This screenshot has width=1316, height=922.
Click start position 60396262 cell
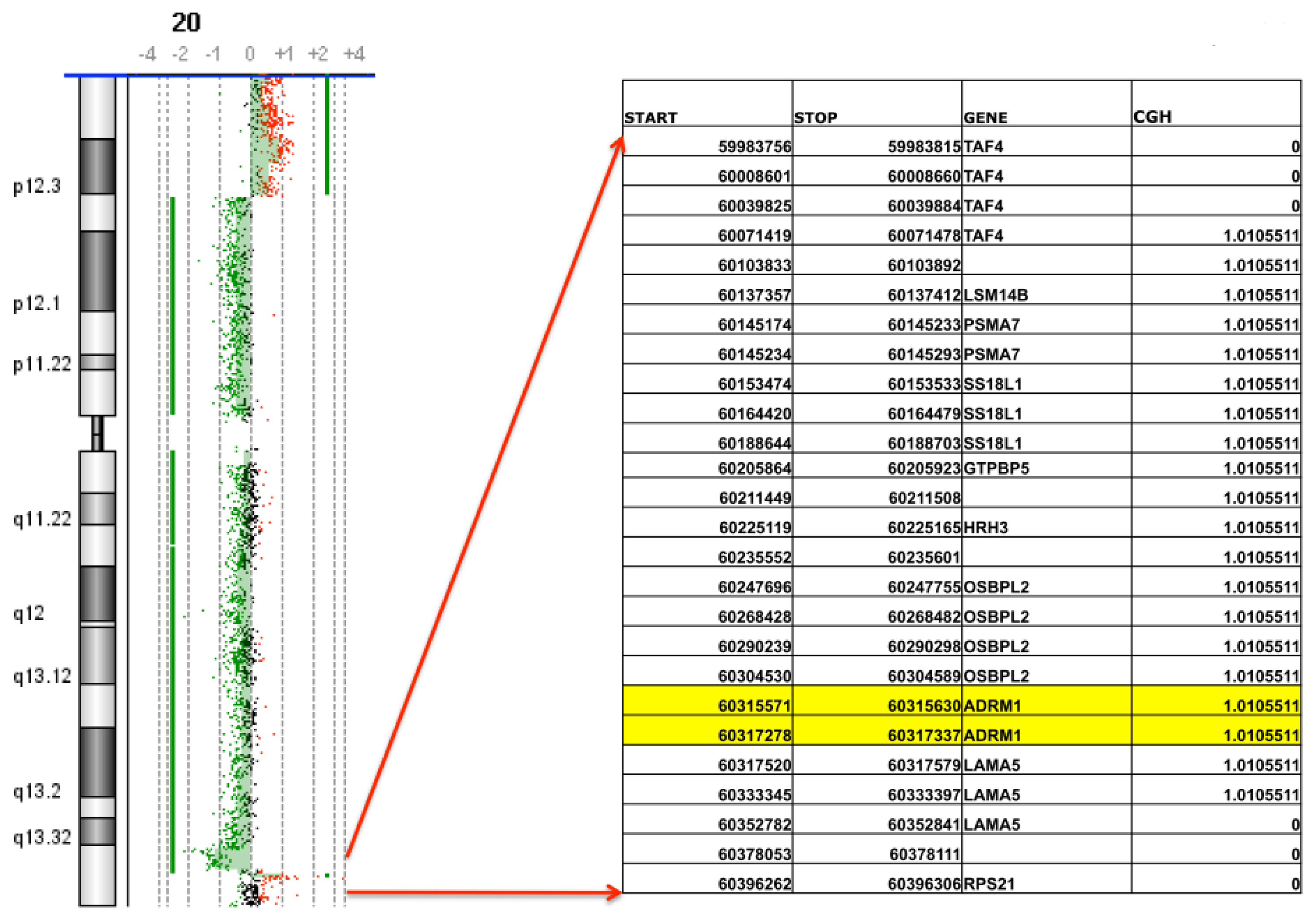[x=754, y=883]
